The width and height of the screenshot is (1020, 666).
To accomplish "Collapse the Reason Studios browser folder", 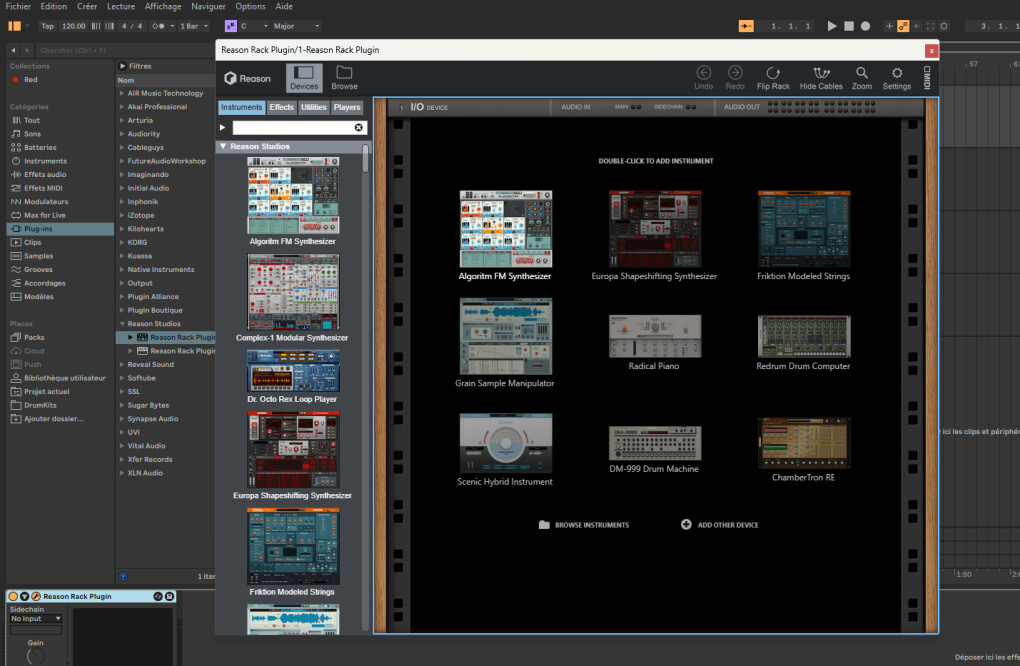I will [122, 323].
